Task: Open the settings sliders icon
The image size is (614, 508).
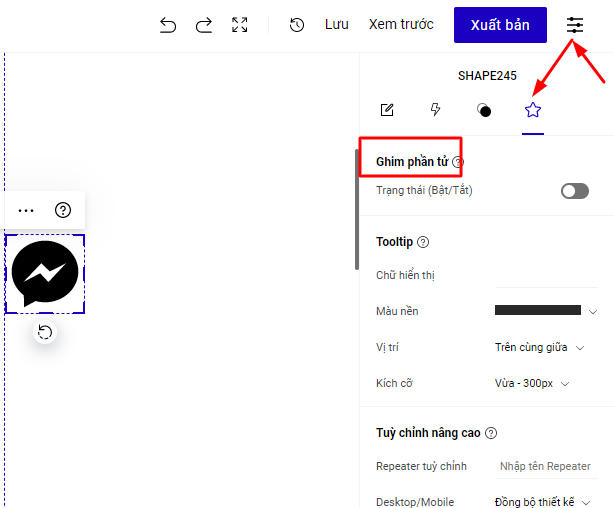Action: 575,25
